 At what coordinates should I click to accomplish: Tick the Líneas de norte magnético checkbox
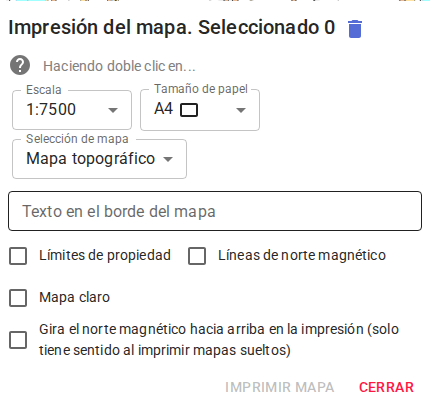click(197, 256)
